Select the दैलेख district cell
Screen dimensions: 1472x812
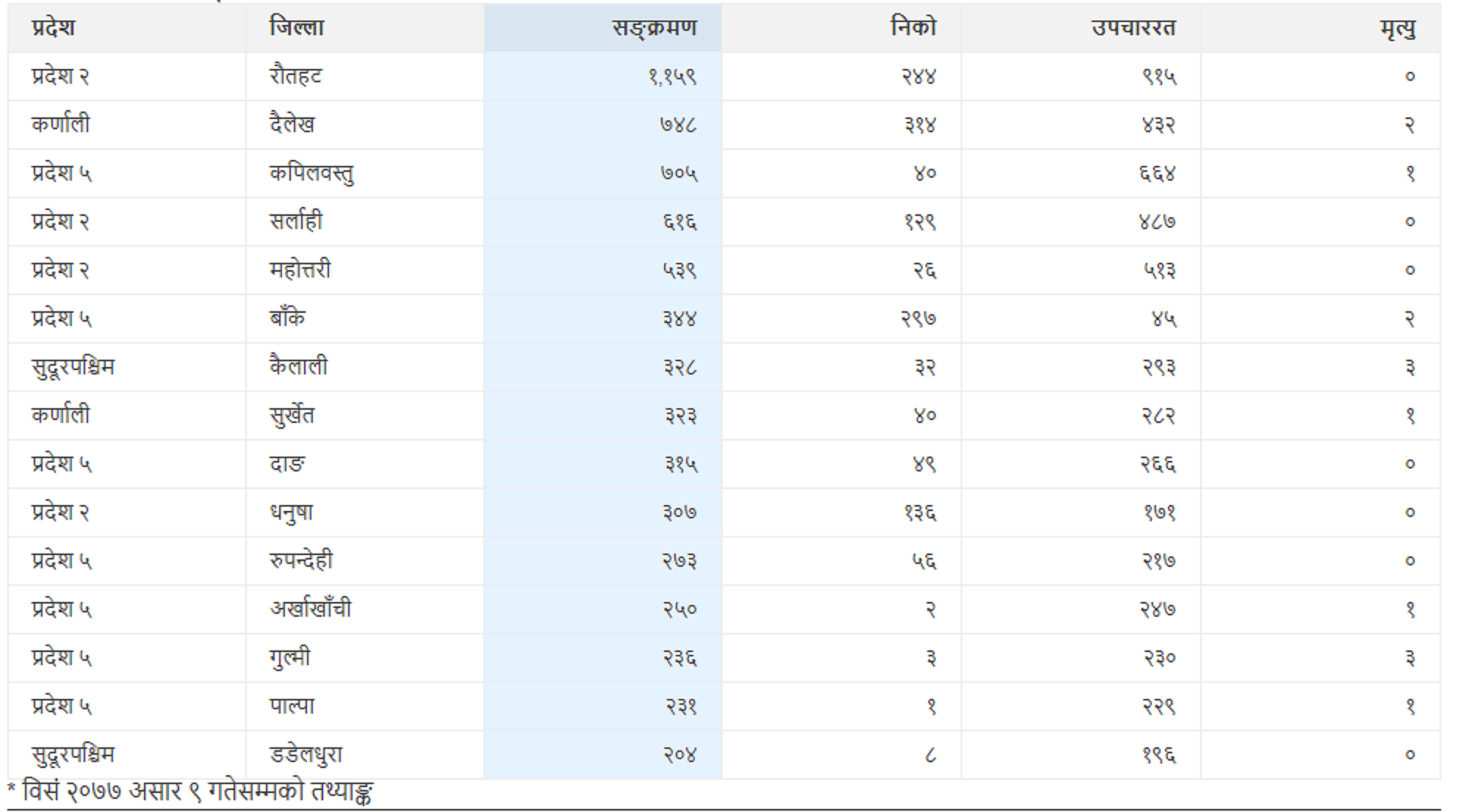click(x=365, y=125)
